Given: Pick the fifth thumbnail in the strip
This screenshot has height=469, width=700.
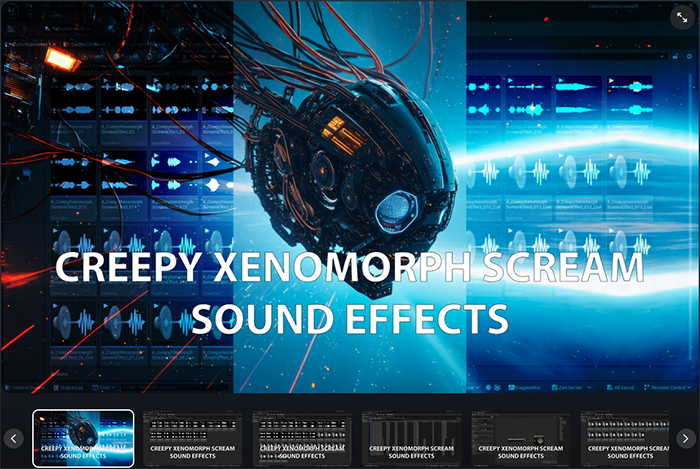Looking at the screenshot, I should pos(521,438).
